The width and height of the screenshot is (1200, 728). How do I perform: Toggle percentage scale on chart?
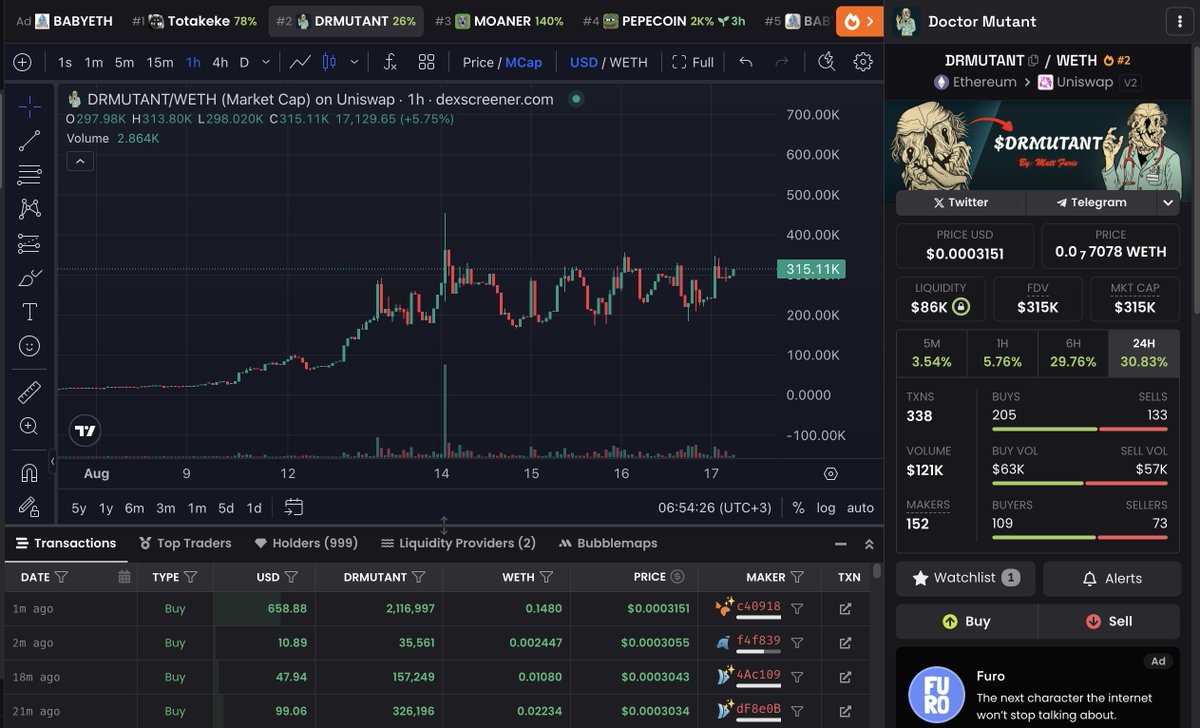[x=798, y=508]
